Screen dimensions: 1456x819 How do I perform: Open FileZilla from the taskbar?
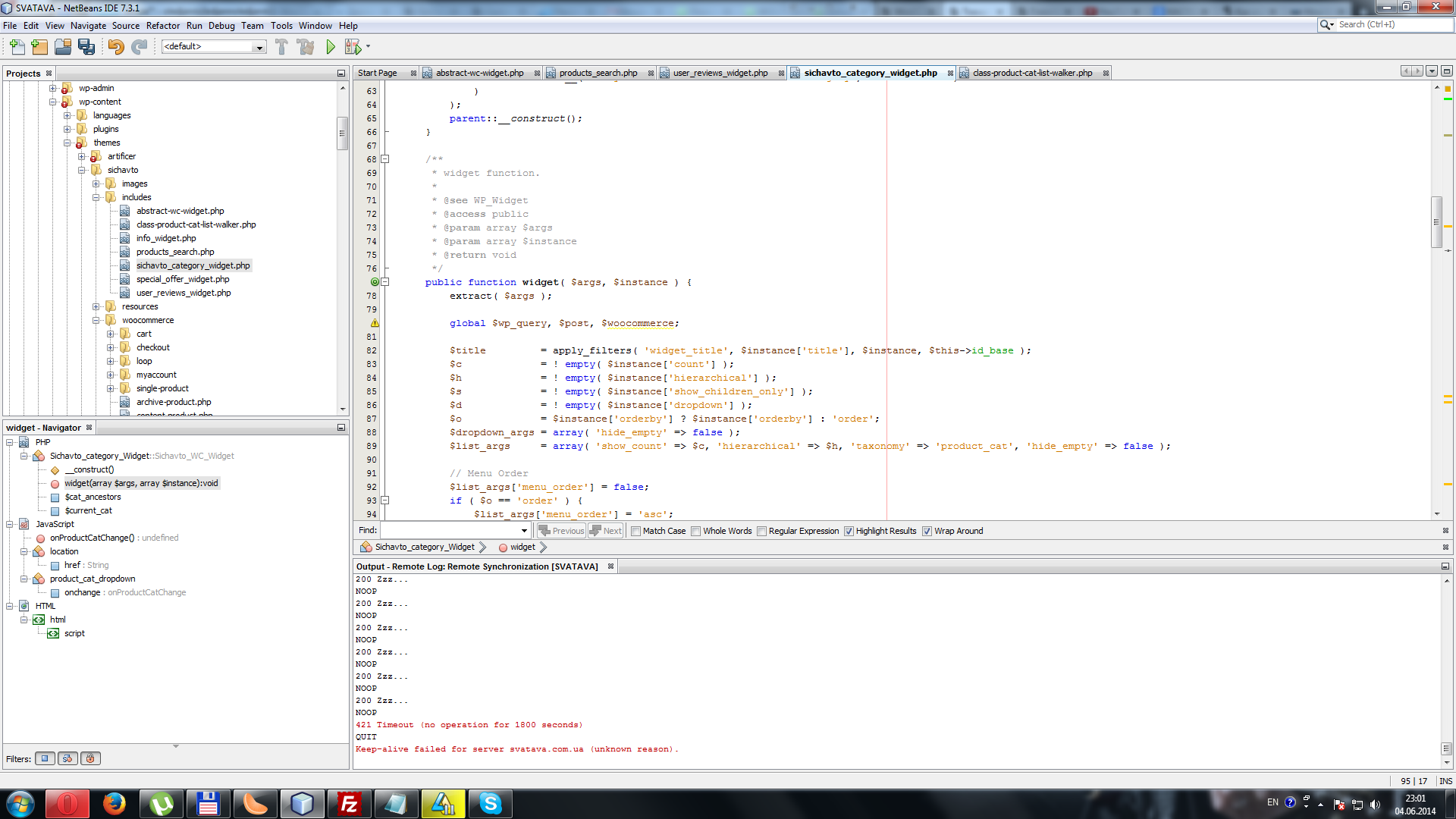pos(349,804)
